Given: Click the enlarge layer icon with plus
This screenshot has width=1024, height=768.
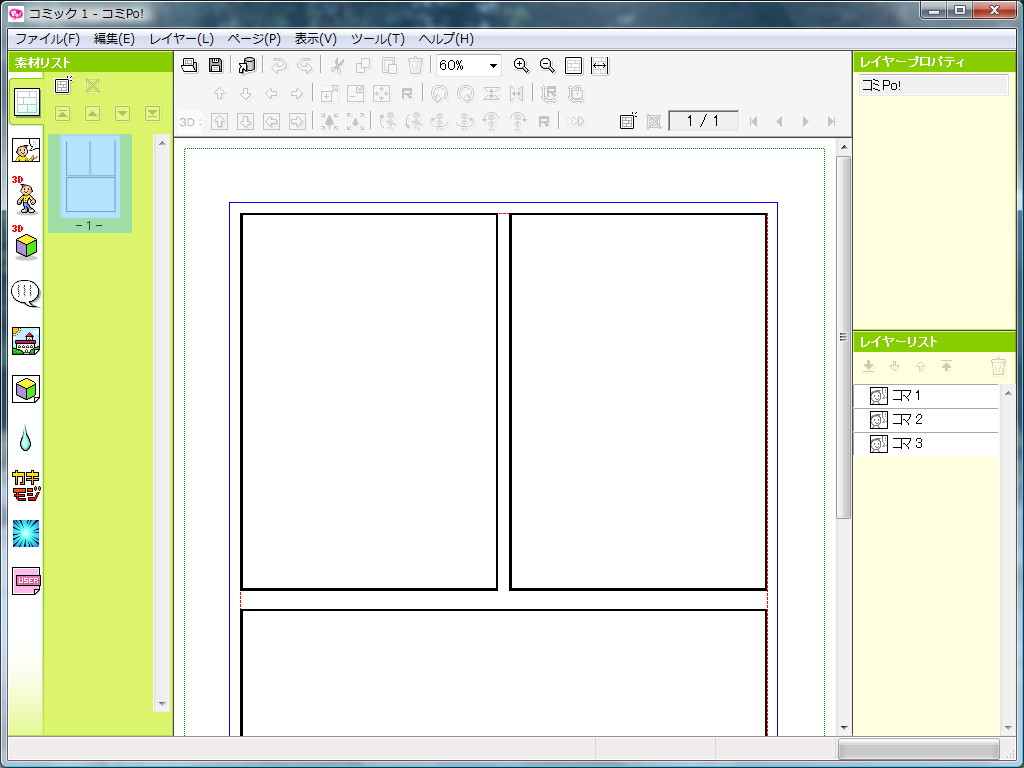Looking at the screenshot, I should [329, 94].
